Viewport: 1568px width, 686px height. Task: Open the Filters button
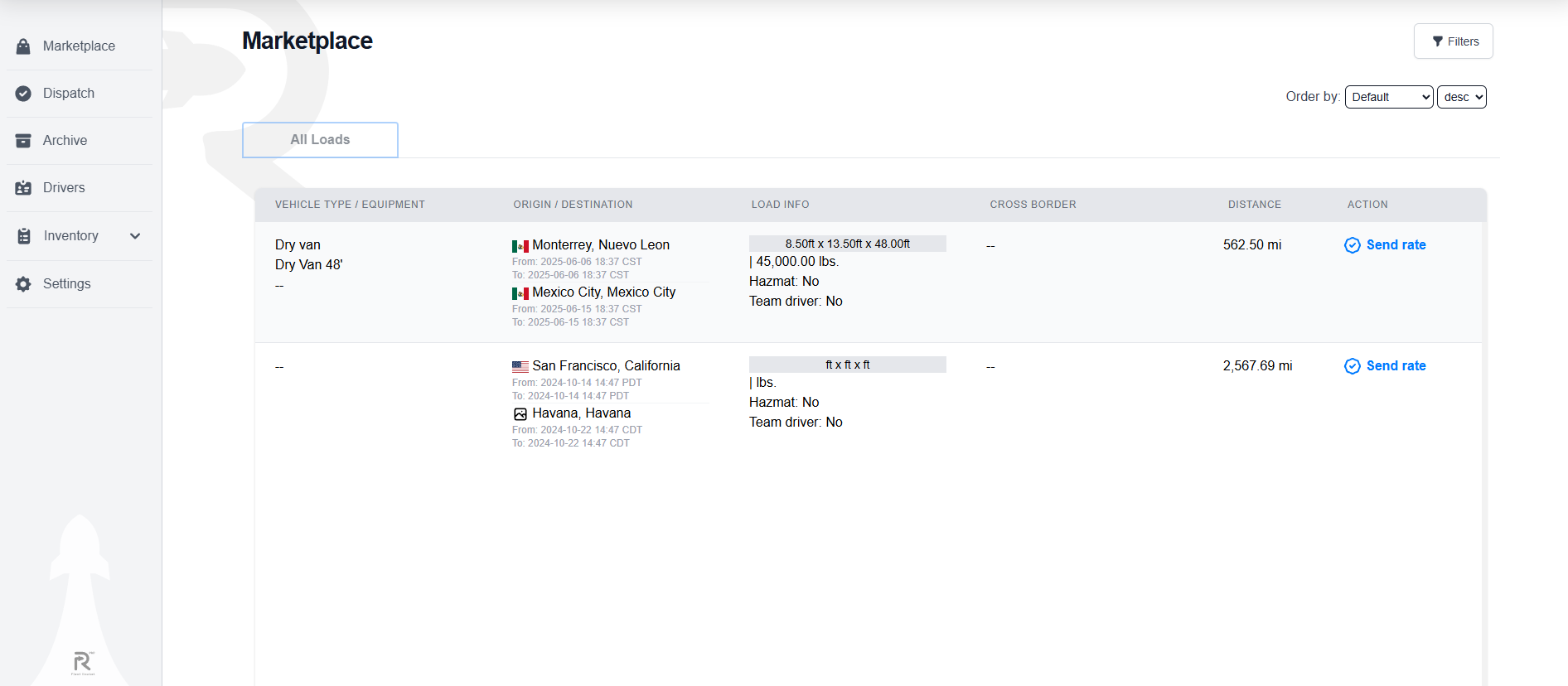click(x=1453, y=41)
